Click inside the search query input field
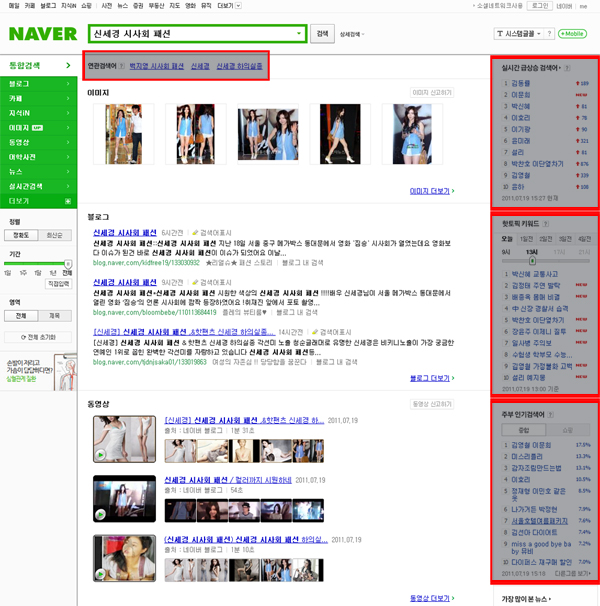This screenshot has width=600, height=606. 191,34
